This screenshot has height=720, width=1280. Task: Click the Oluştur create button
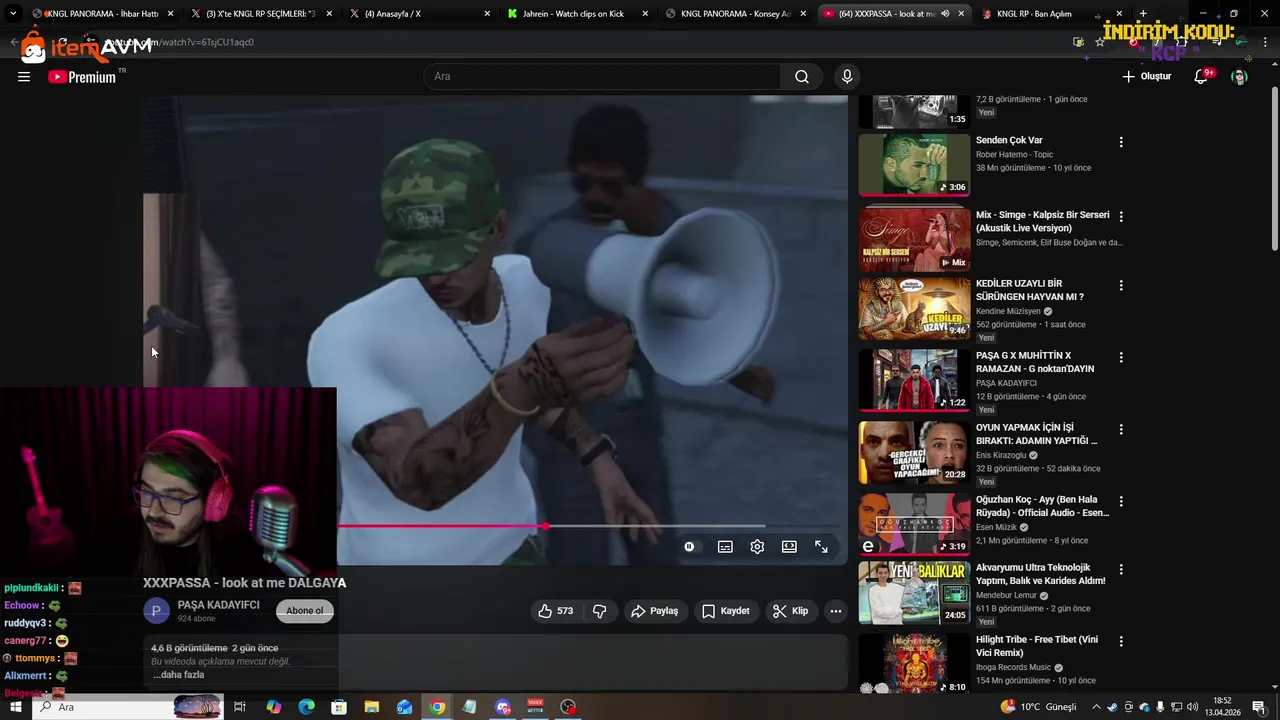1147,77
